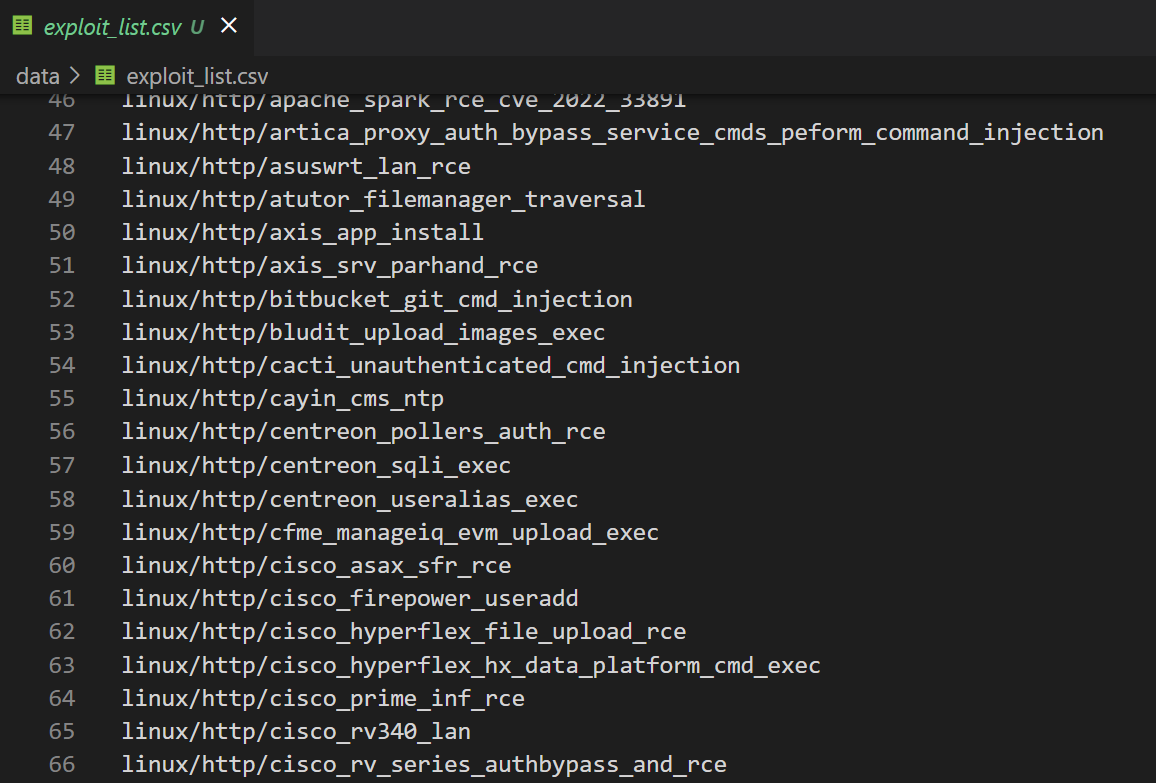Click the green CSV icon on the editor tab
1156x783 pixels.
point(21,25)
